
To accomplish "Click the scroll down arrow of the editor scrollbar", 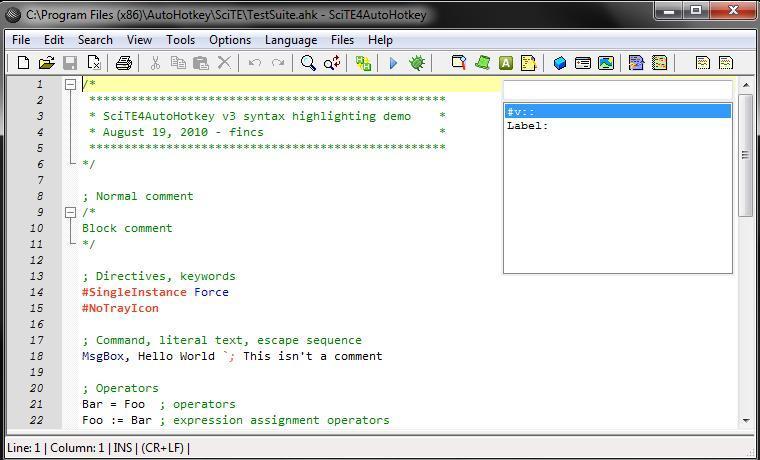I will click(746, 421).
